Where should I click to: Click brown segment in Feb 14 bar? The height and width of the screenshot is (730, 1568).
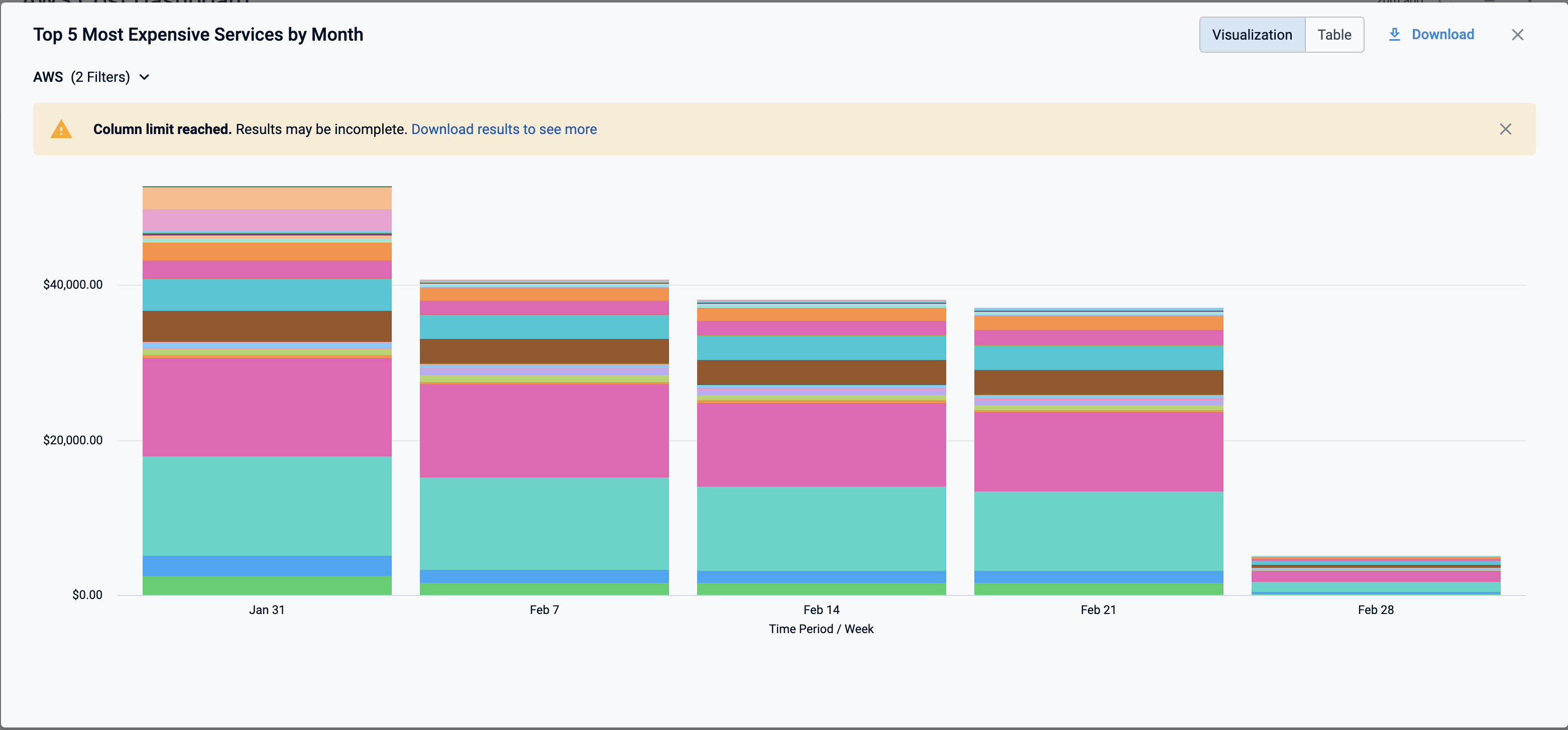coord(821,372)
